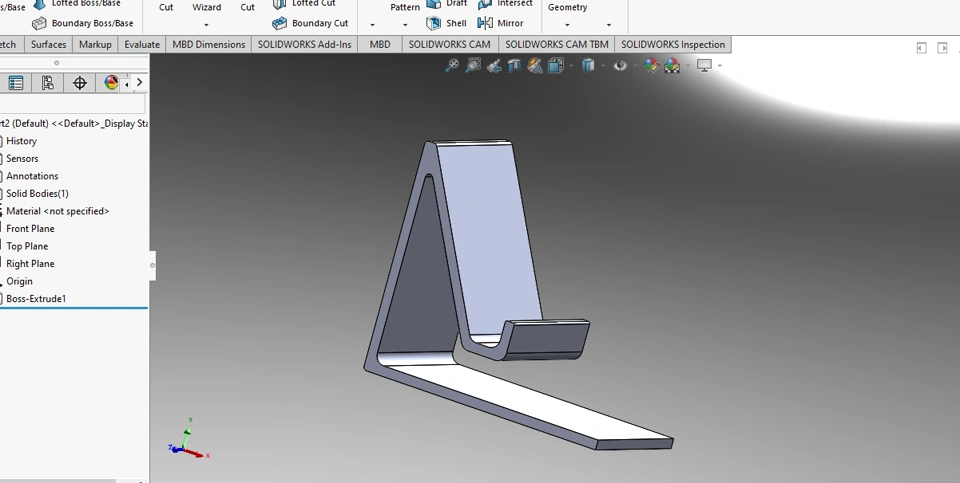Click the Display Style icon
The width and height of the screenshot is (960, 483).
coord(588,65)
